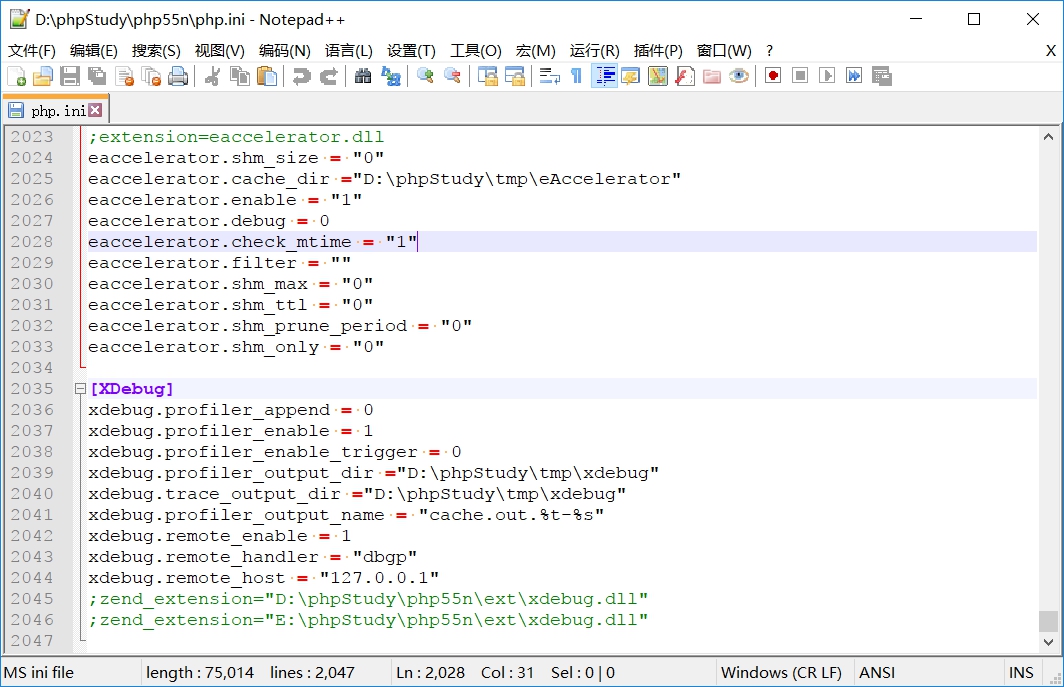
Task: Toggle the indent guide icon
Action: click(603, 76)
